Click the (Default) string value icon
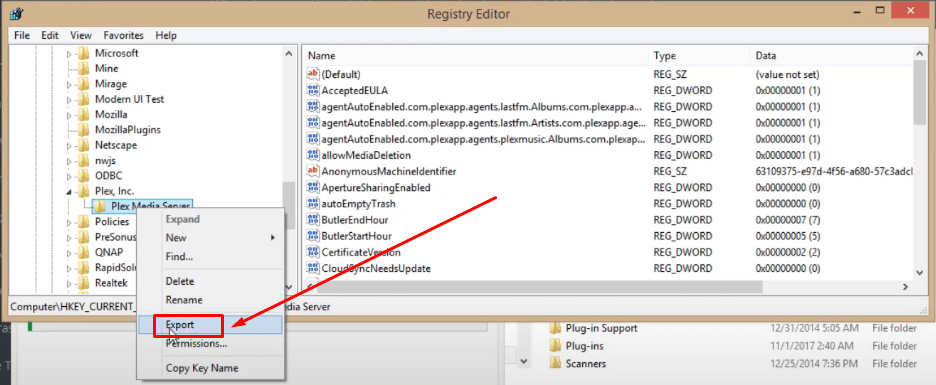 tap(313, 74)
